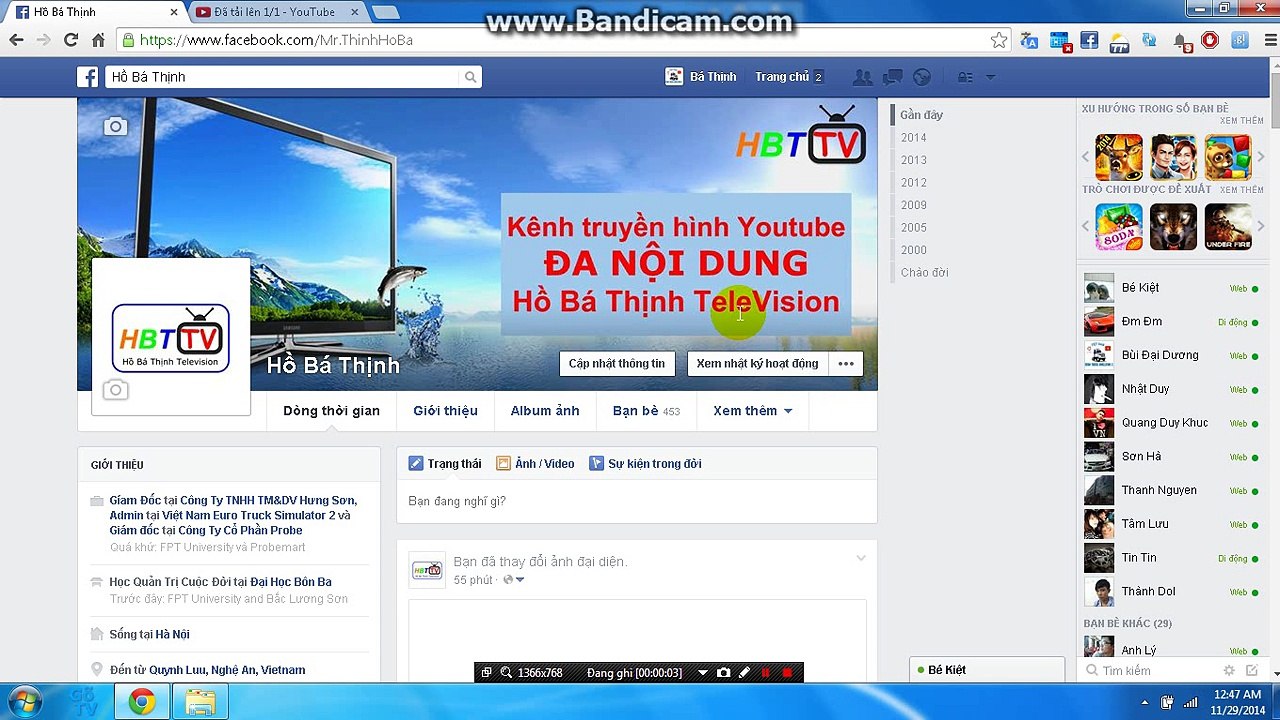1280x720 pixels.
Task: Go to browser home page icon
Action: [98, 40]
